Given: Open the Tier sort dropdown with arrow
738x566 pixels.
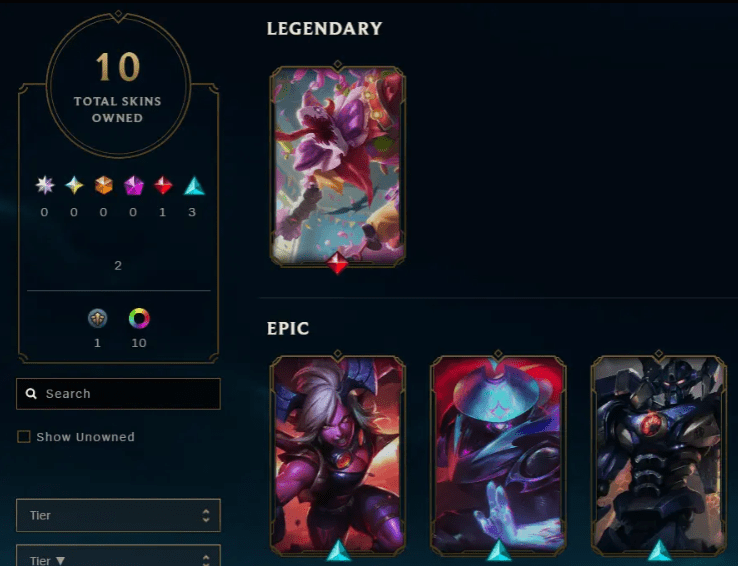Looking at the screenshot, I should coord(118,556).
